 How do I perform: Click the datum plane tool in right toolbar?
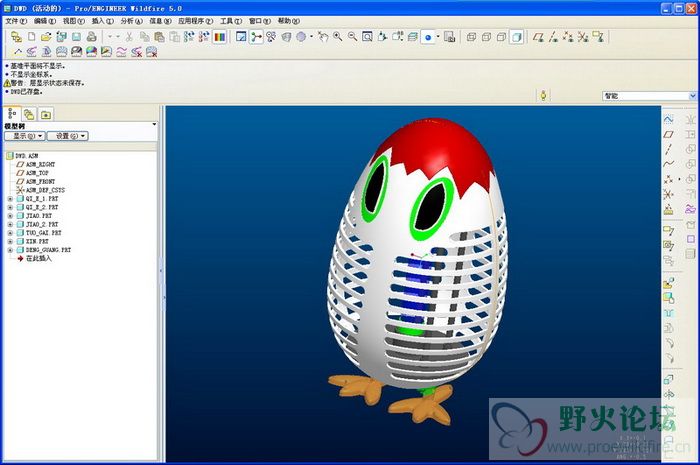(x=668, y=134)
